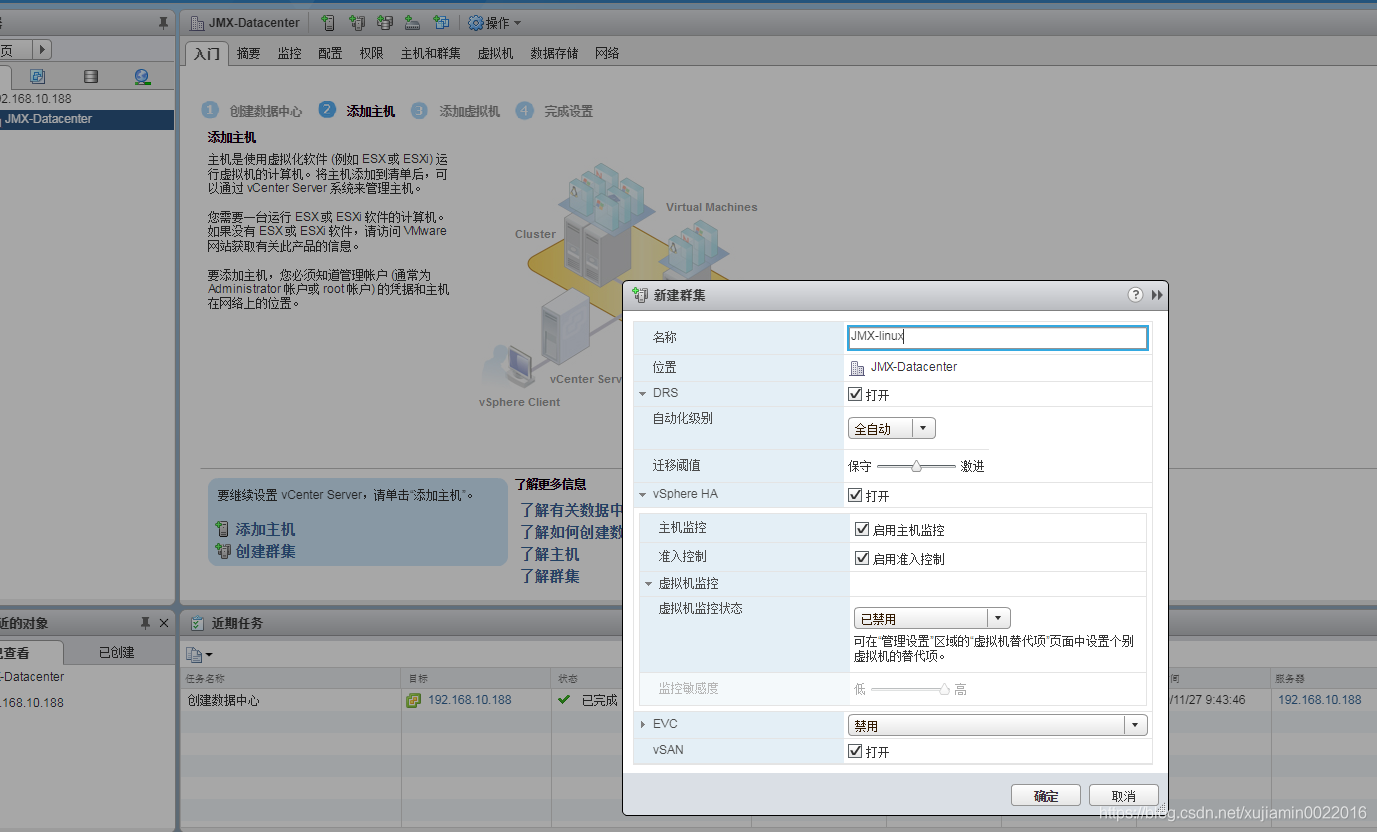1377x832 pixels.
Task: Switch to the 摘要 tab
Action: 249,53
